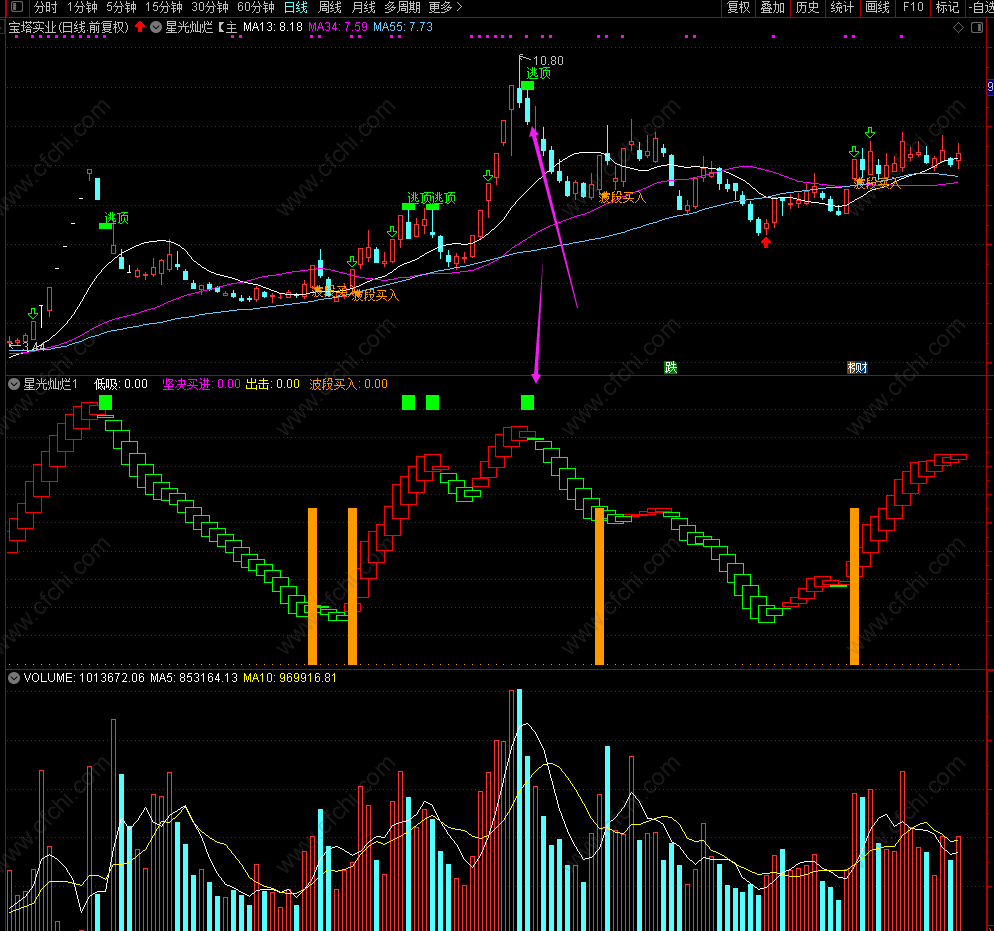Switch to the 5分钟 chart
The height and width of the screenshot is (931, 994).
tap(121, 8)
